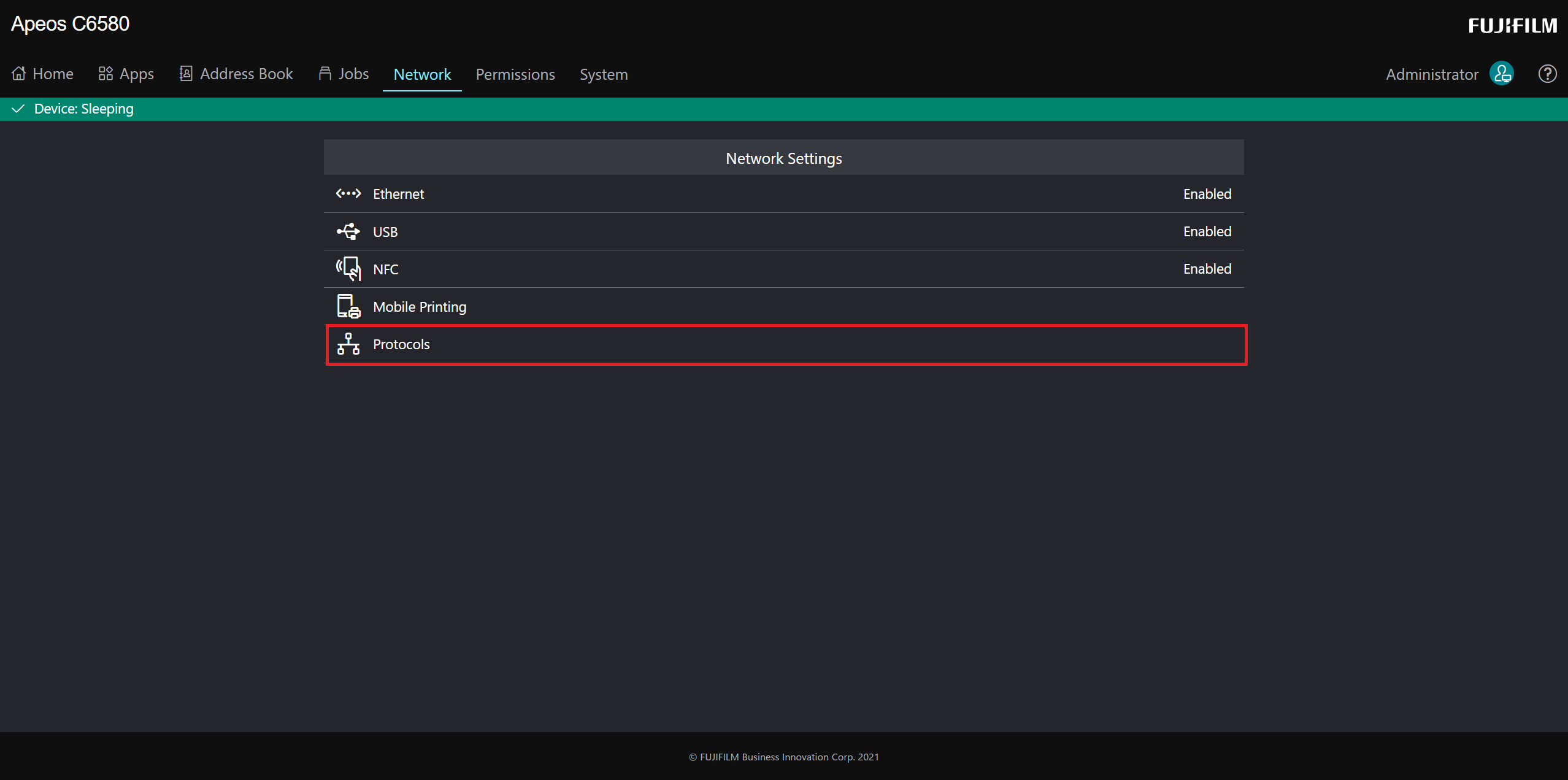
Task: Click the Home house icon
Action: point(19,74)
